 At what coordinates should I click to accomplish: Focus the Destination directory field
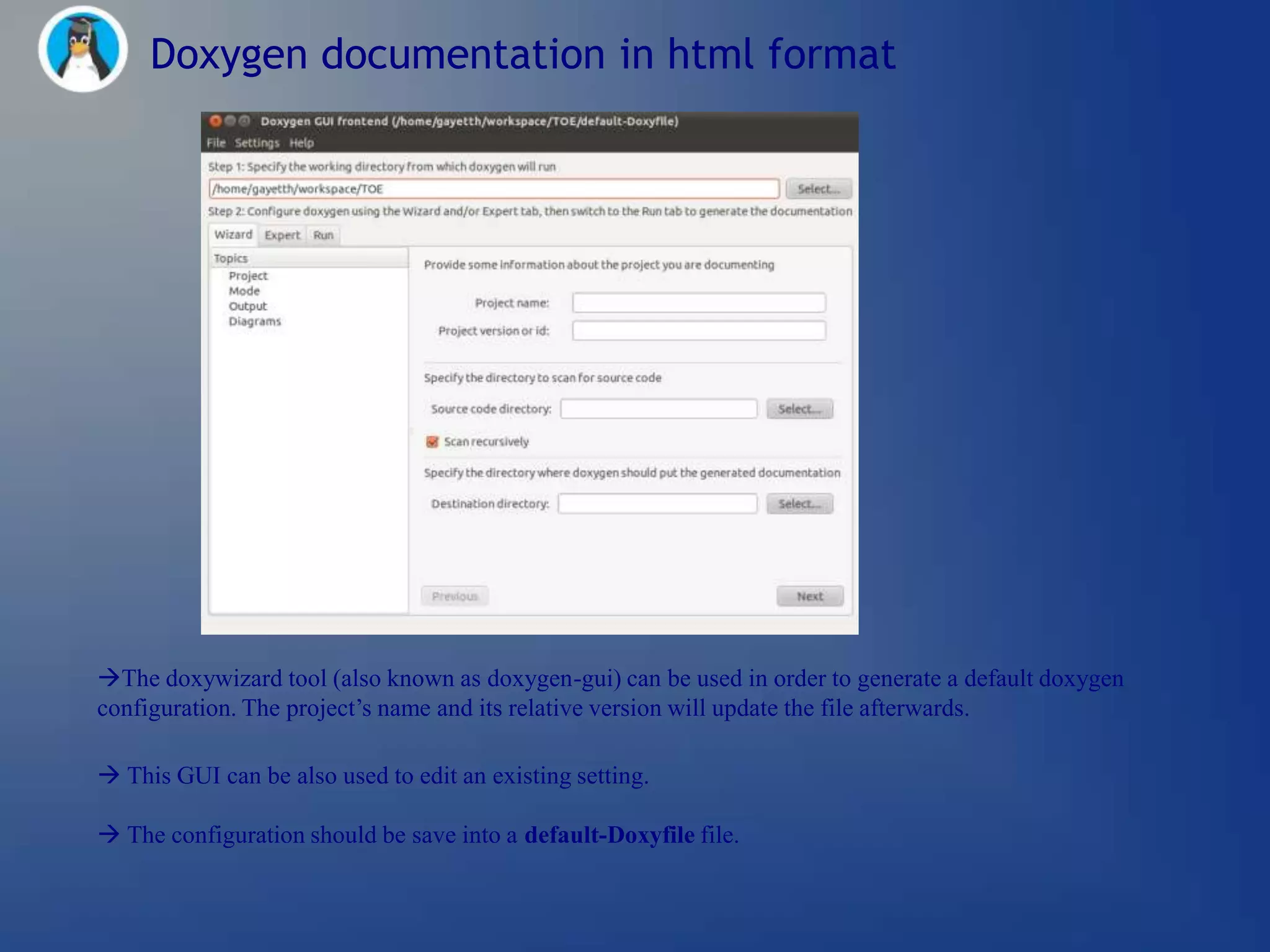657,503
